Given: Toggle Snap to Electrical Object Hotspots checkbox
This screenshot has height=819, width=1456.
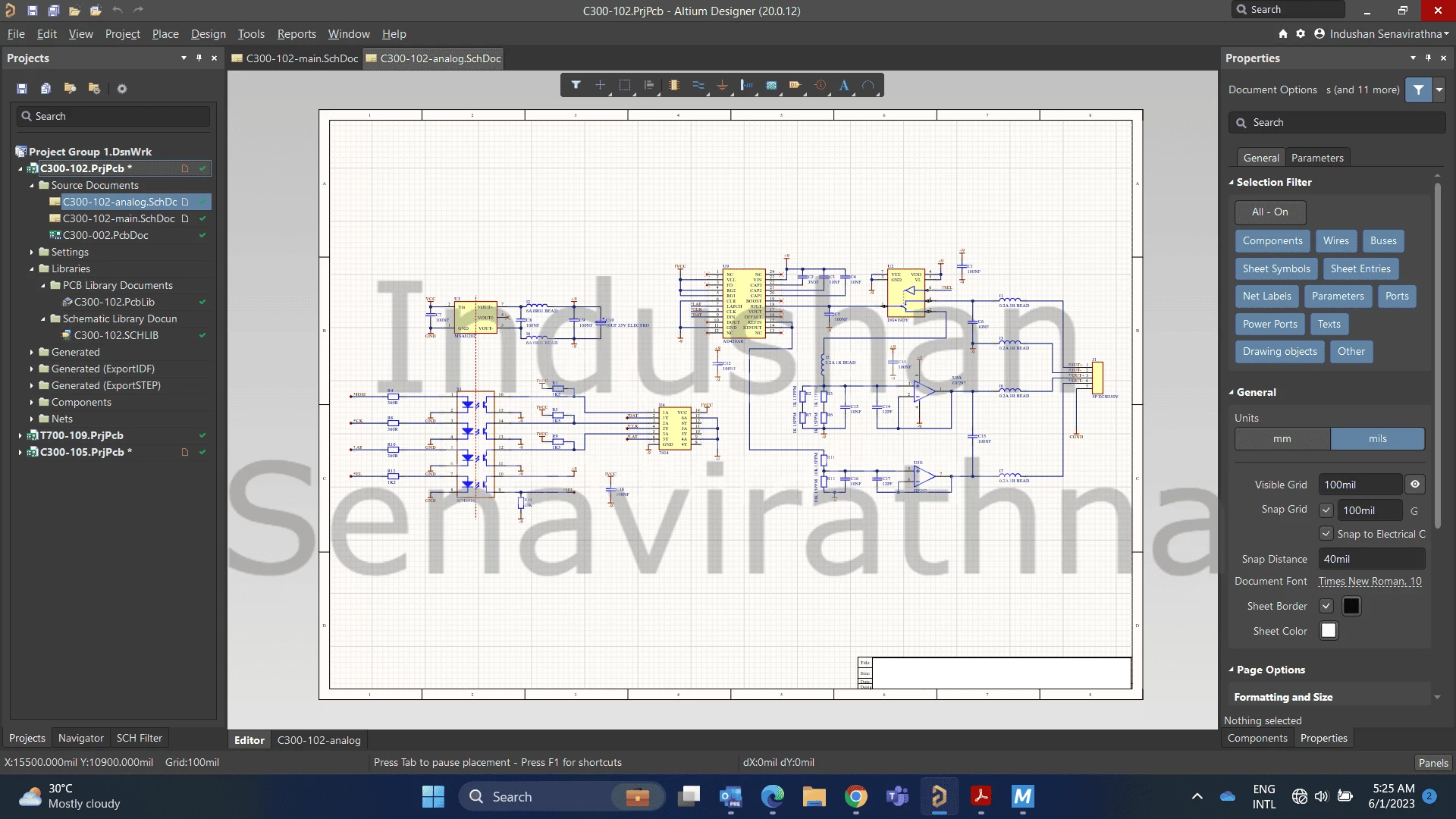Looking at the screenshot, I should click(x=1326, y=534).
